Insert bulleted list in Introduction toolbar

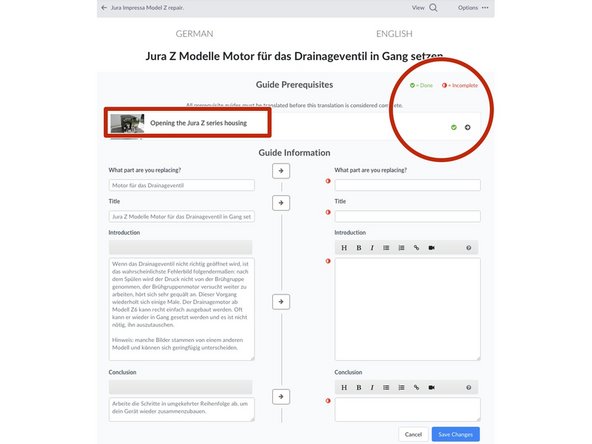point(386,248)
